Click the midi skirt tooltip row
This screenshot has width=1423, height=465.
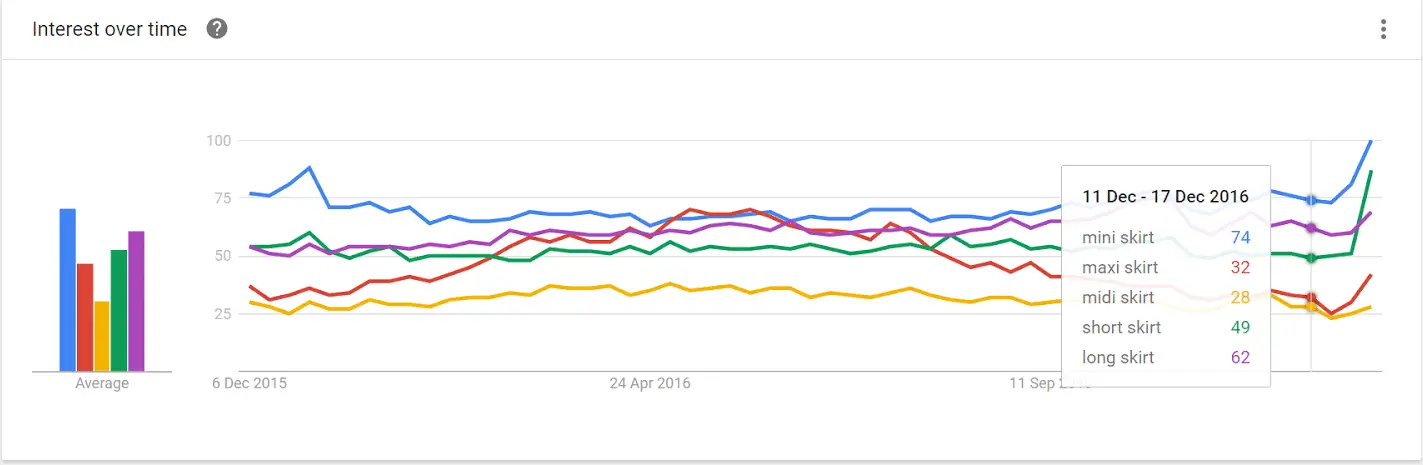click(1165, 297)
